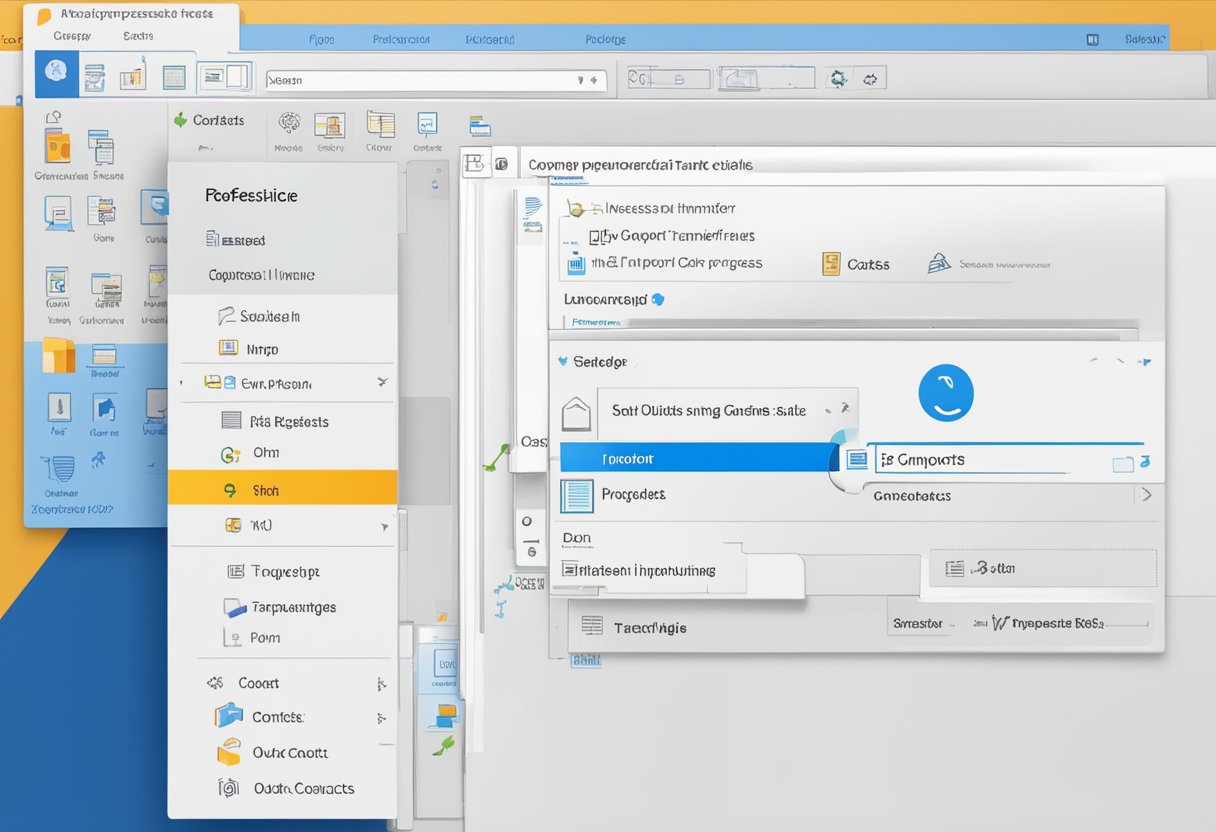Expand the chevron at the right of the sidebar row
Screen dimensions: 1216x832
pos(382,382)
